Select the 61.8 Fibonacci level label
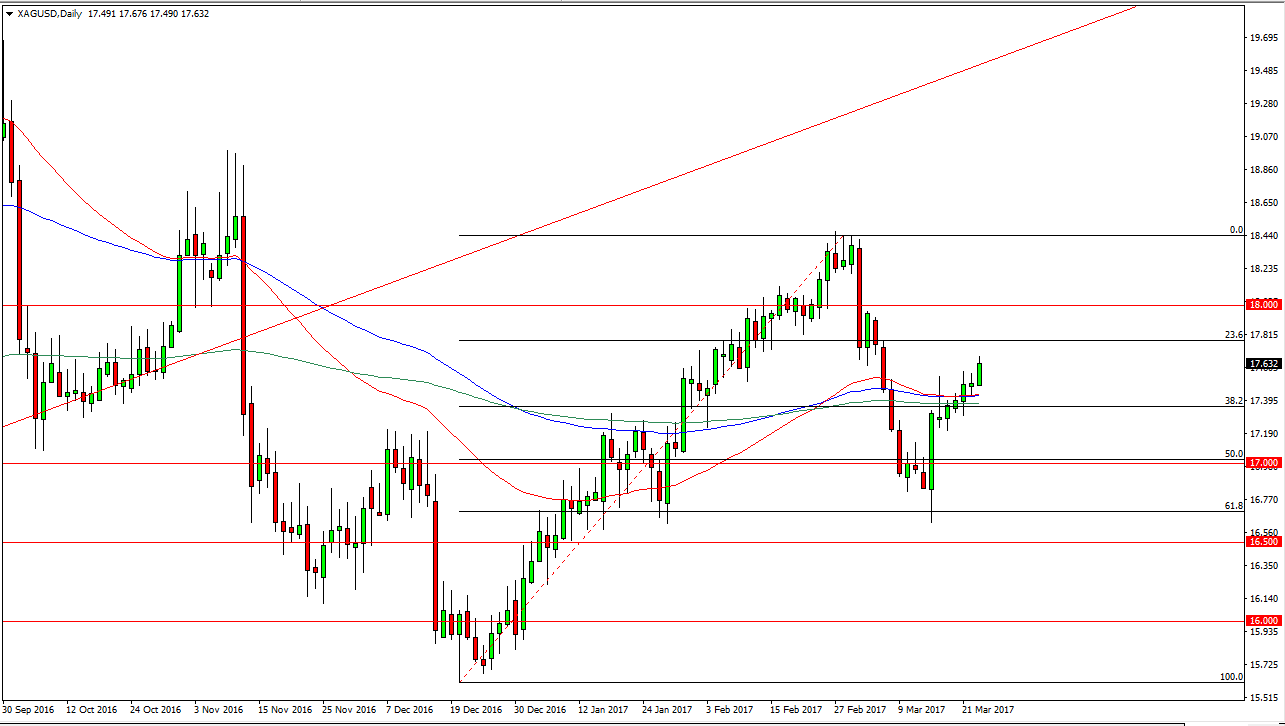1285x726 pixels. [x=1233, y=506]
